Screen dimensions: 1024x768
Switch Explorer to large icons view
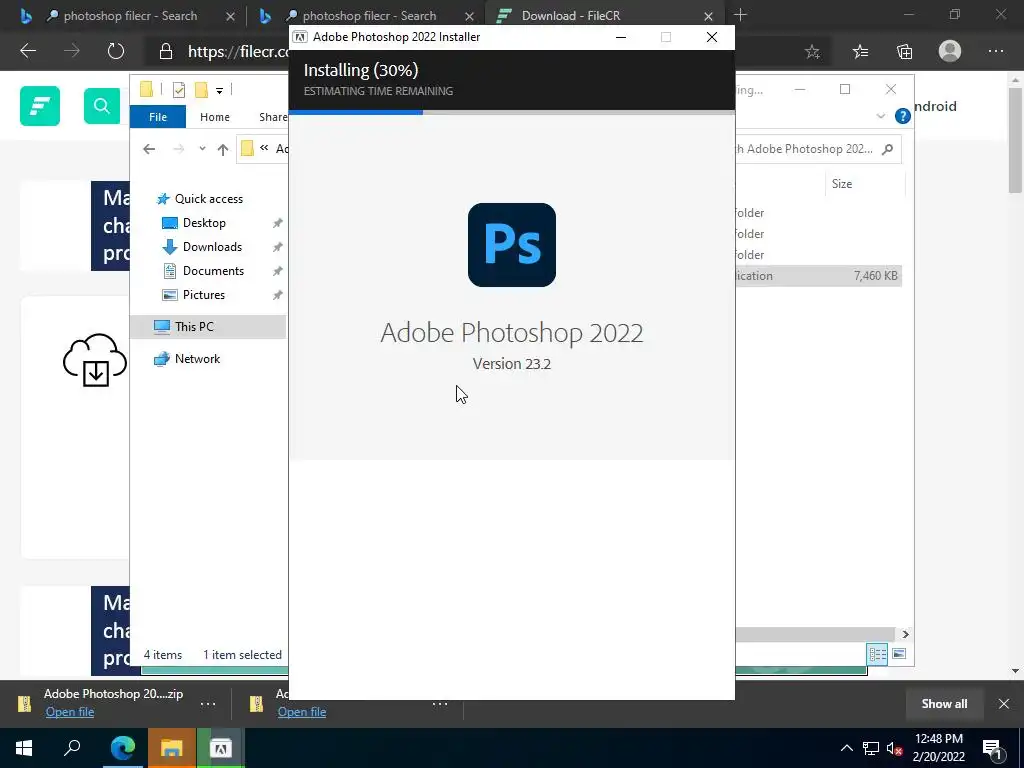[x=899, y=654]
